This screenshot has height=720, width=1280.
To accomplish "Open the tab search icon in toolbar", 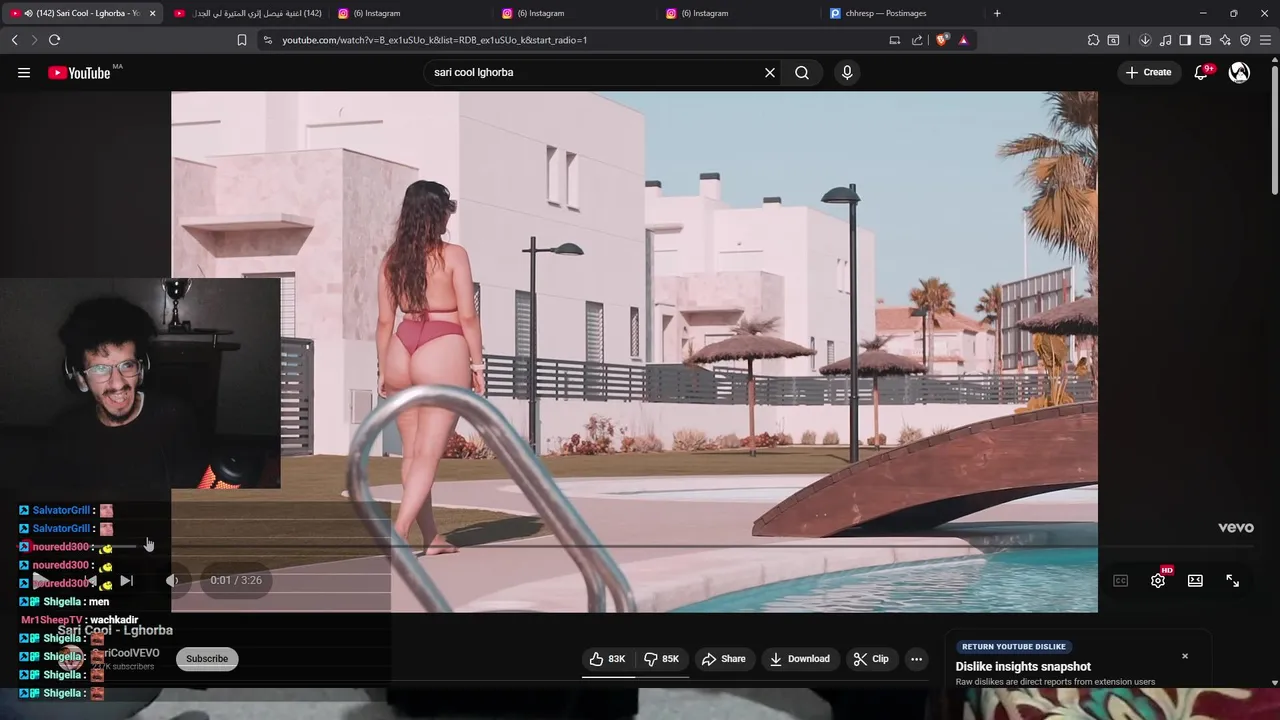I will (x=1113, y=40).
